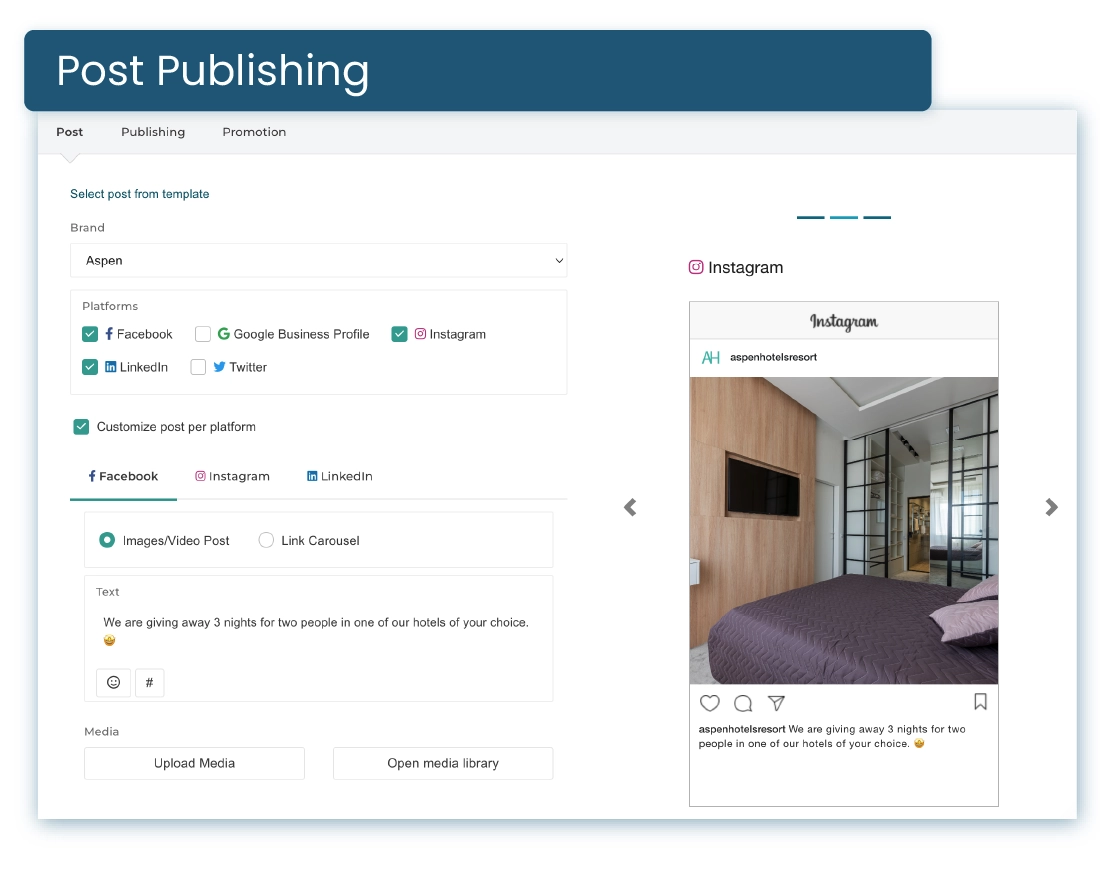Click the caption text under preview image
The height and width of the screenshot is (880, 1100).
[x=832, y=736]
